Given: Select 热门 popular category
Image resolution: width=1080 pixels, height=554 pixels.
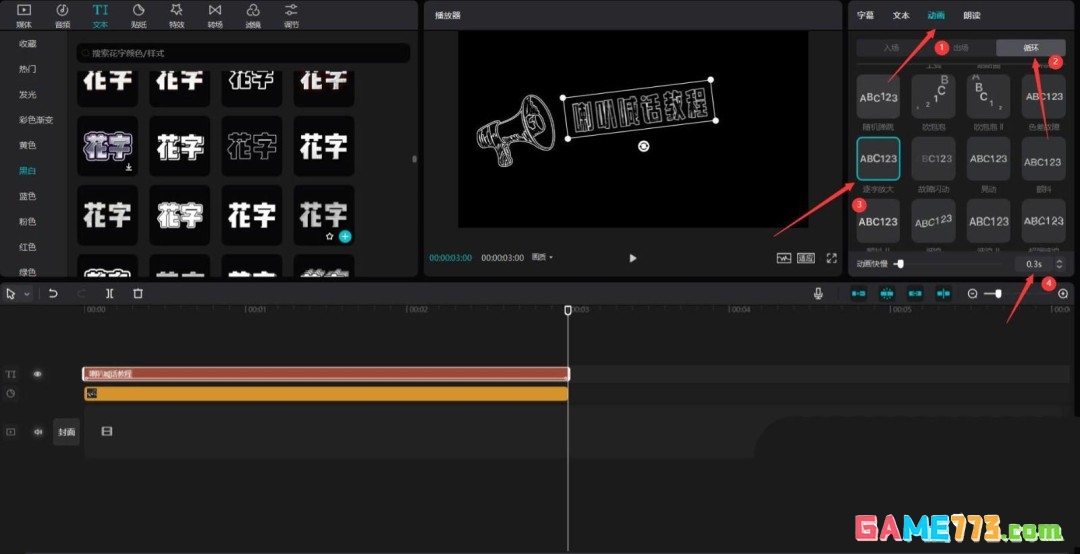Looking at the screenshot, I should 28,69.
